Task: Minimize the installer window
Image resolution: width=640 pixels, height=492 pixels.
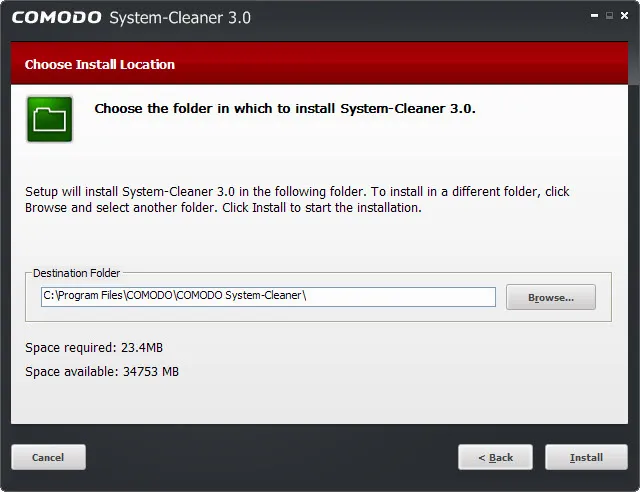Action: 594,16
